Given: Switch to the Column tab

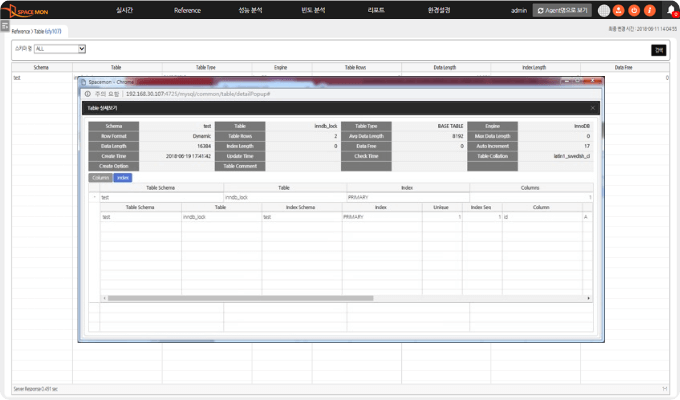Looking at the screenshot, I should pos(100,177).
